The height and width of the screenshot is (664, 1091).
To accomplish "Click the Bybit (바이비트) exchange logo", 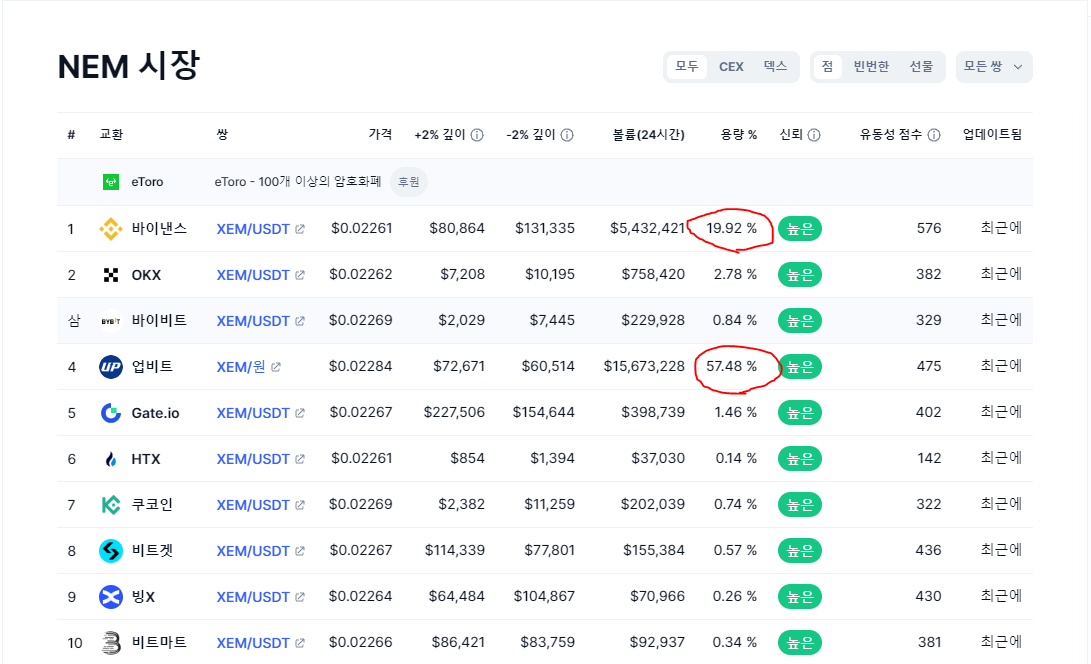I will point(111,321).
